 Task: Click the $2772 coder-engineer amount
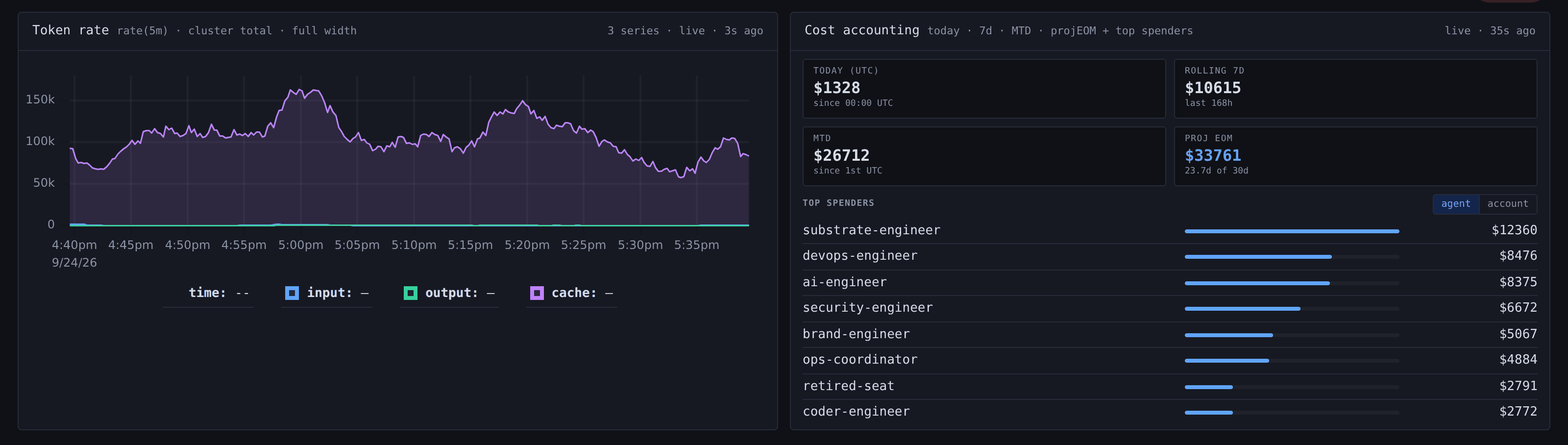pos(1518,412)
